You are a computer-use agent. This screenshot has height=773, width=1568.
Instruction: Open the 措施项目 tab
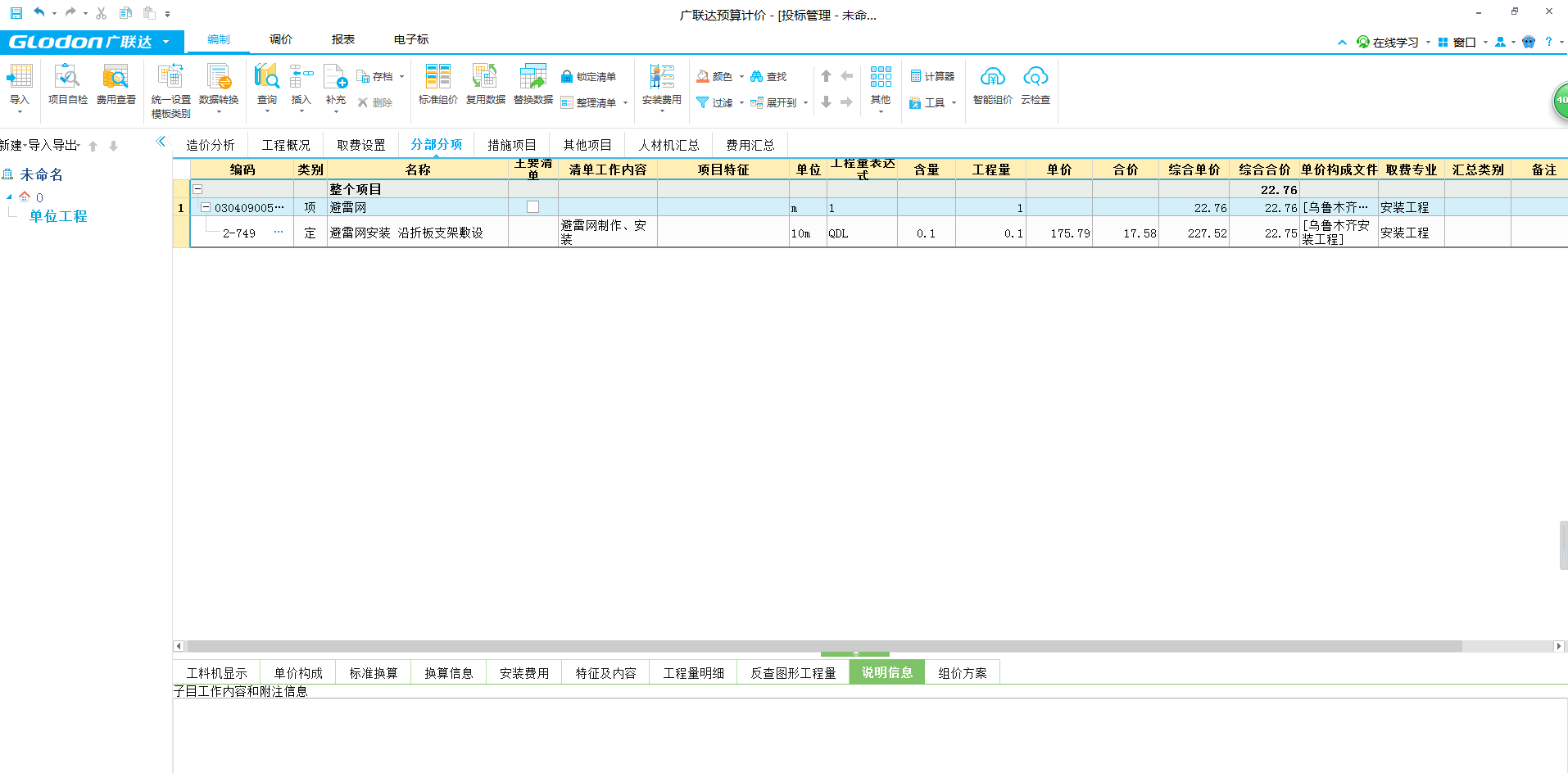512,145
